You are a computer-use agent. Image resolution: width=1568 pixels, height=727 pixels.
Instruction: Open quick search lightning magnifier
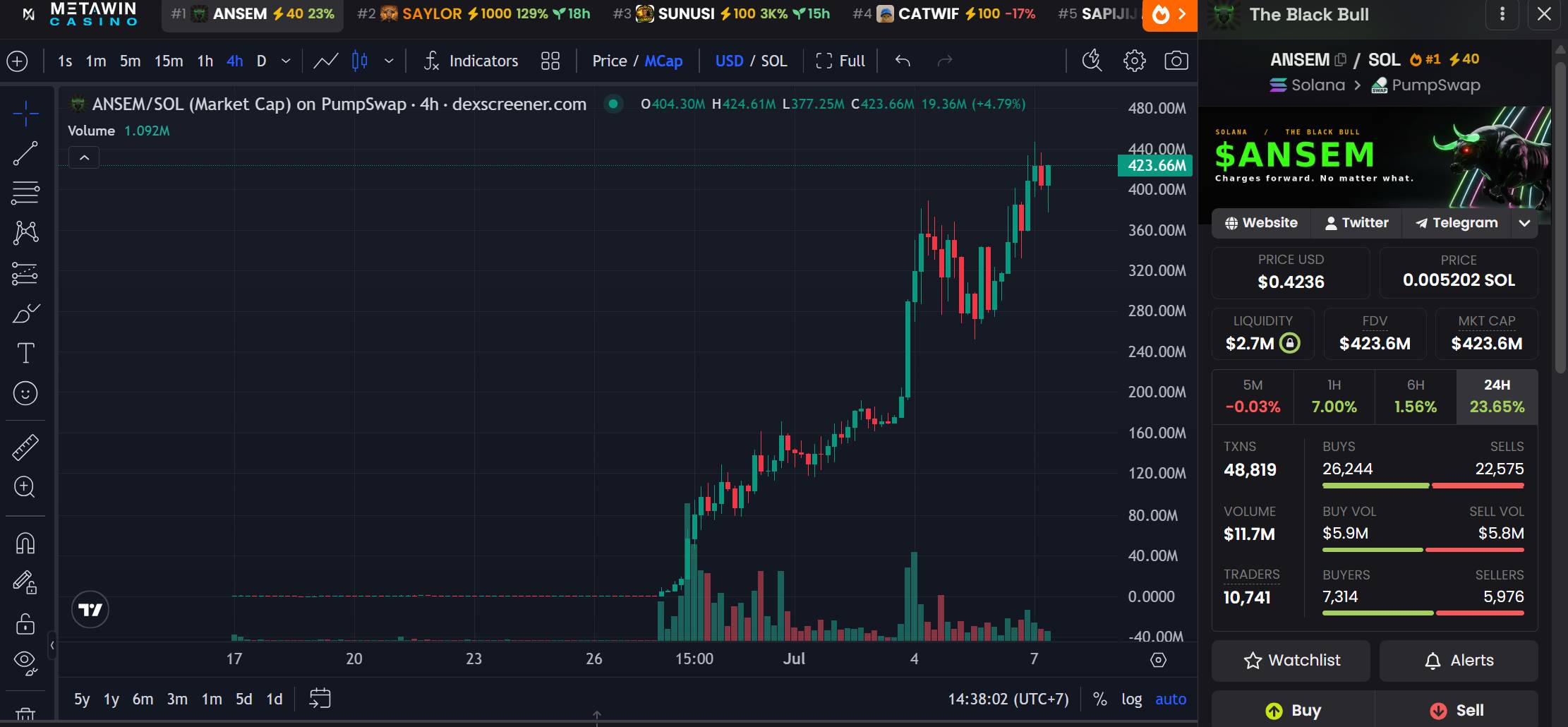point(1092,61)
